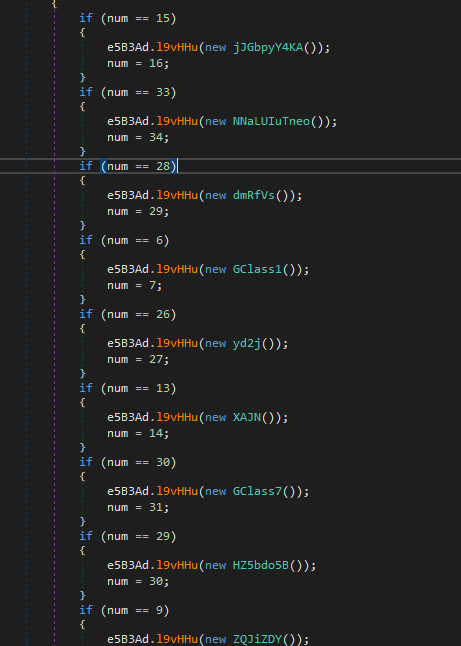
Task: Click the new keyword before GClass7
Action: pyautogui.click(x=215, y=492)
